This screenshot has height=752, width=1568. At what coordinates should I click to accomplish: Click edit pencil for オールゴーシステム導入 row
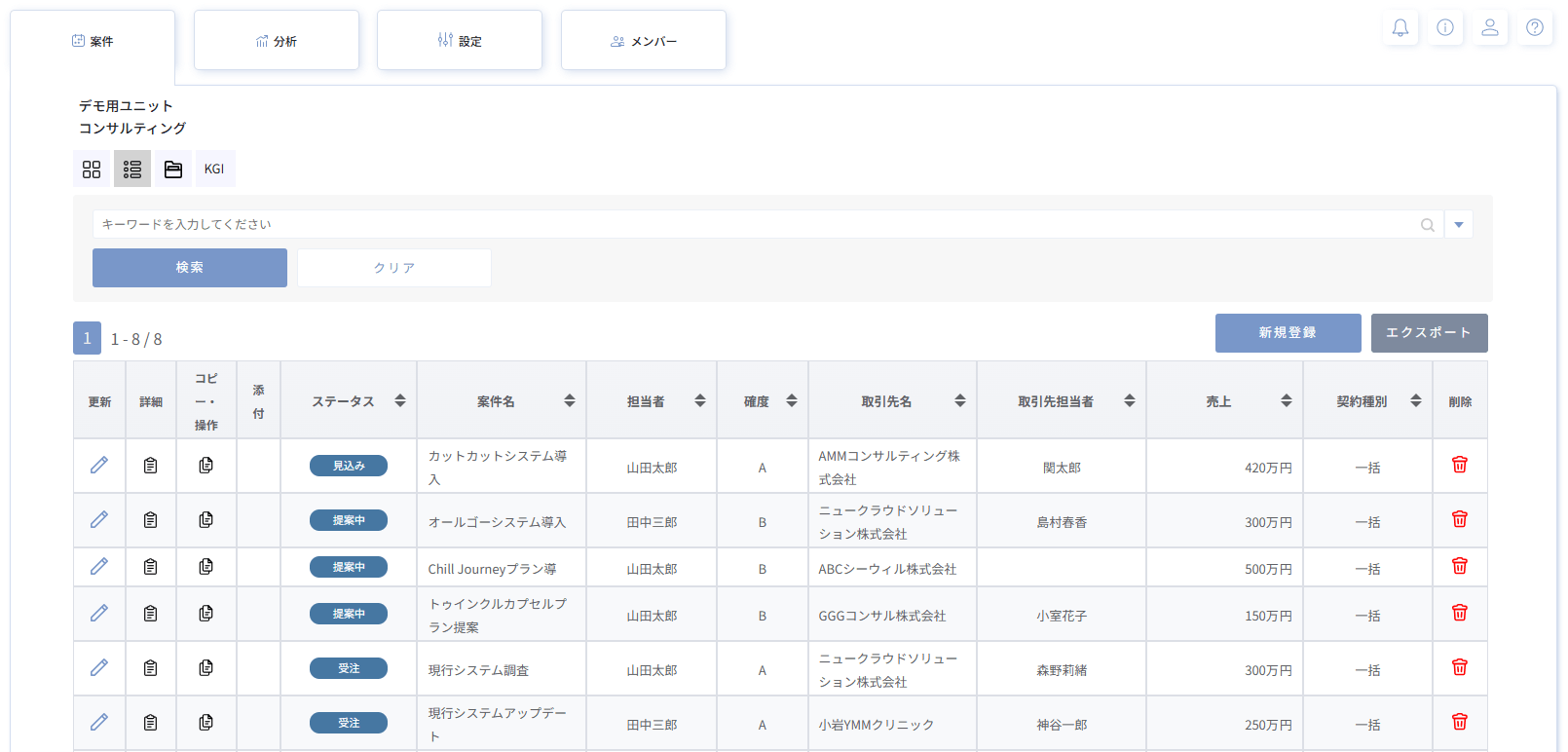(99, 520)
